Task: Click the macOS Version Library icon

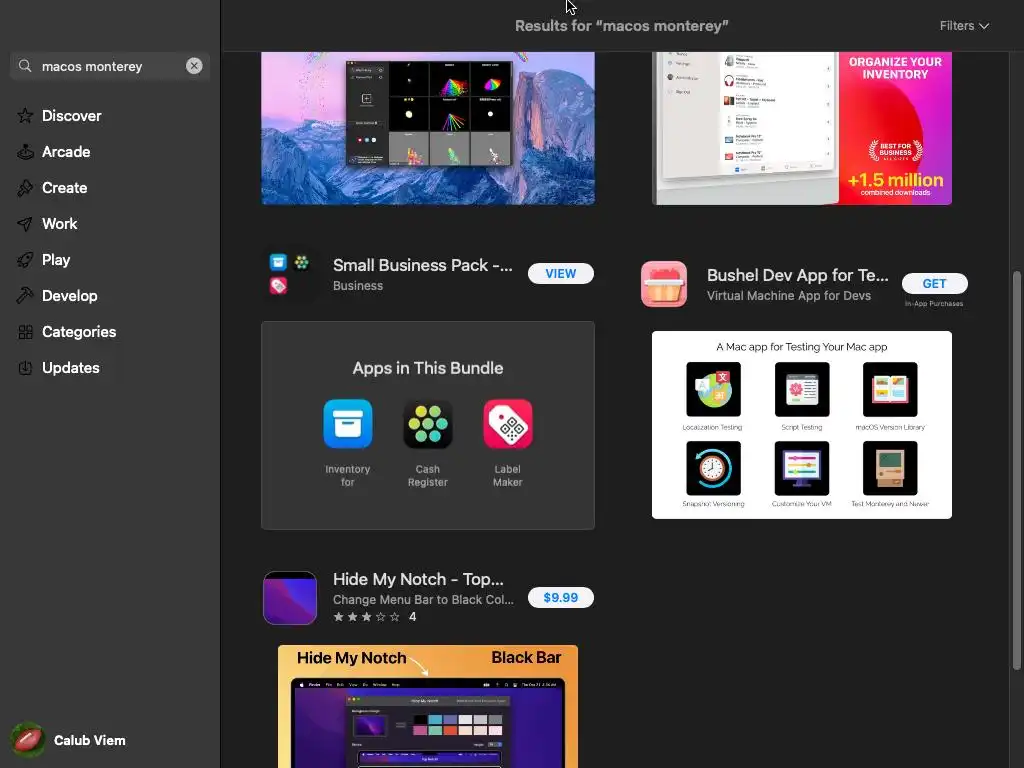Action: click(x=889, y=389)
